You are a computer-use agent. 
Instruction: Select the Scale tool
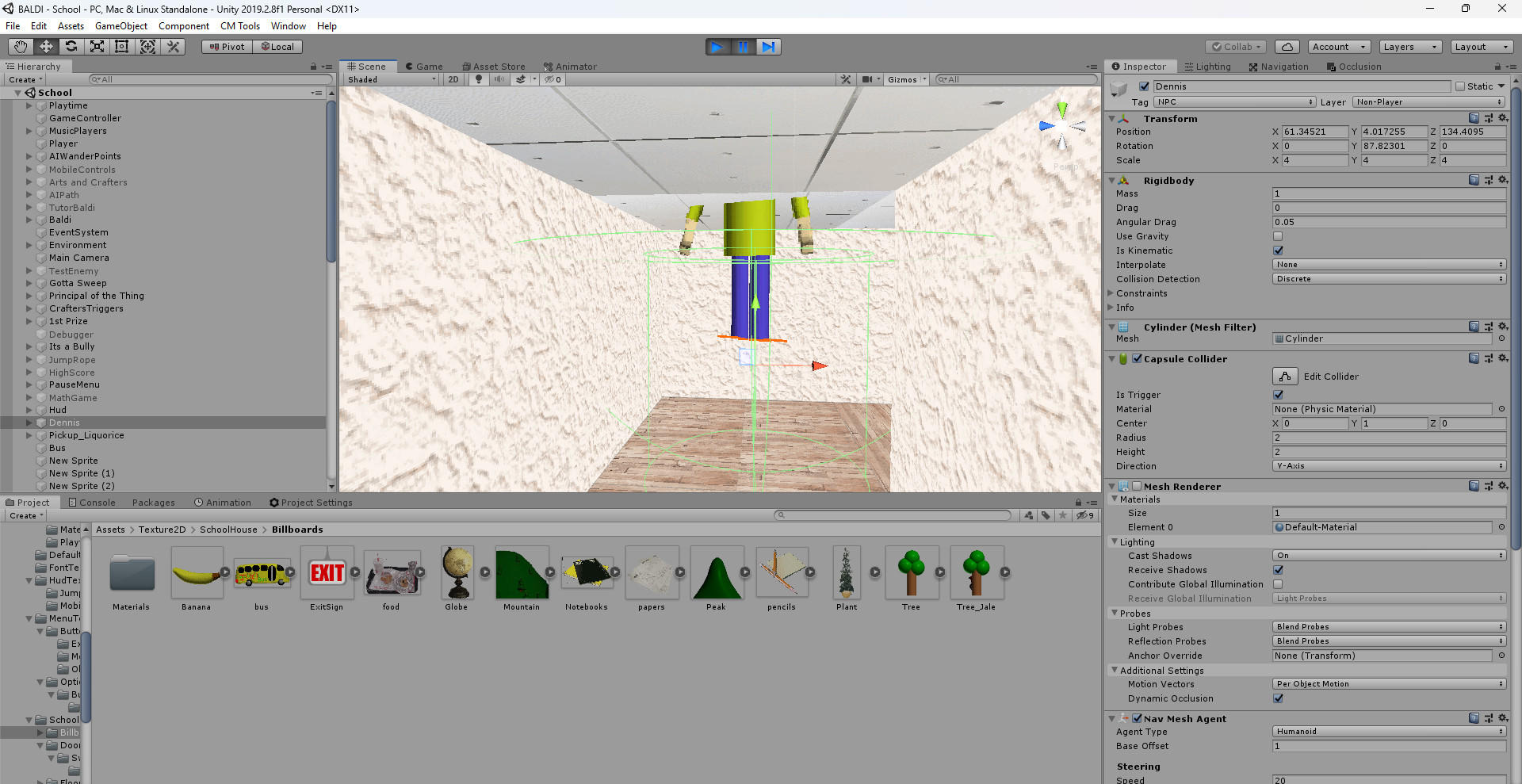(x=97, y=47)
